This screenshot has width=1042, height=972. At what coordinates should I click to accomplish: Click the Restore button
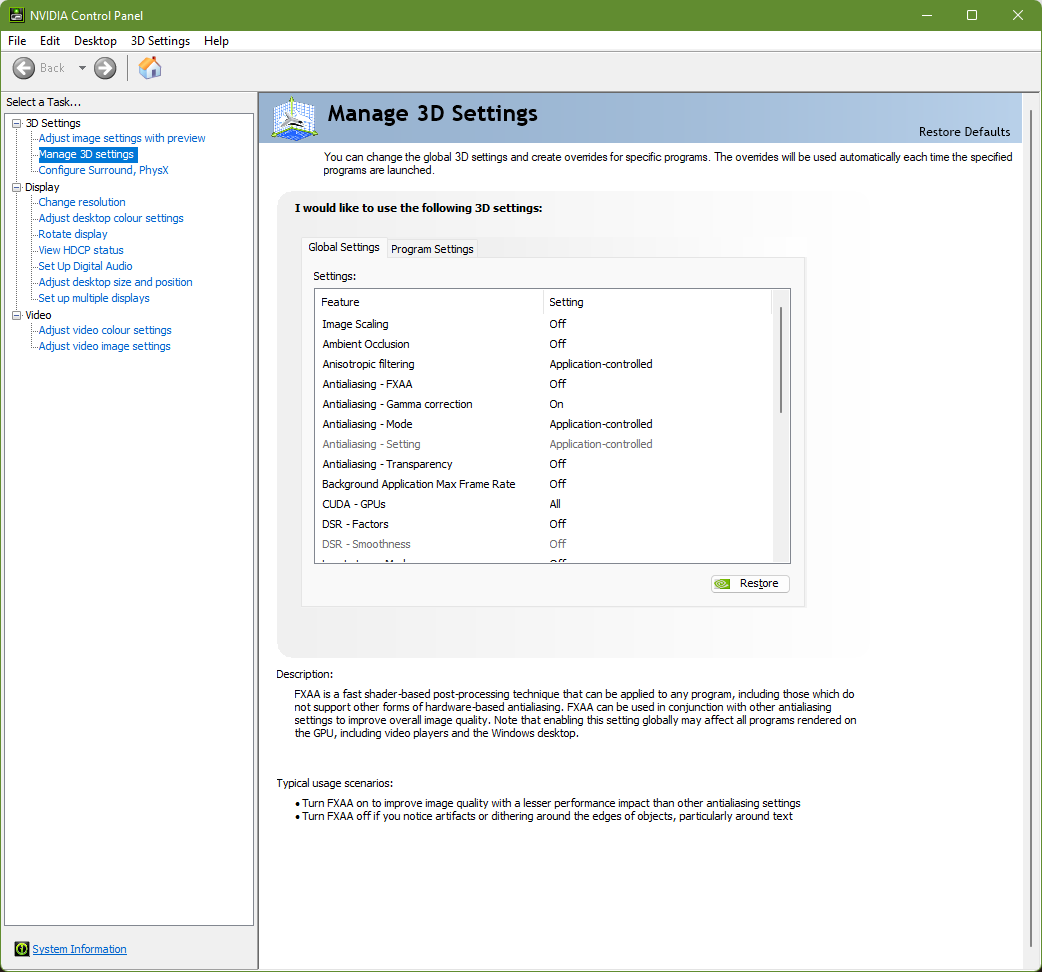(x=750, y=583)
